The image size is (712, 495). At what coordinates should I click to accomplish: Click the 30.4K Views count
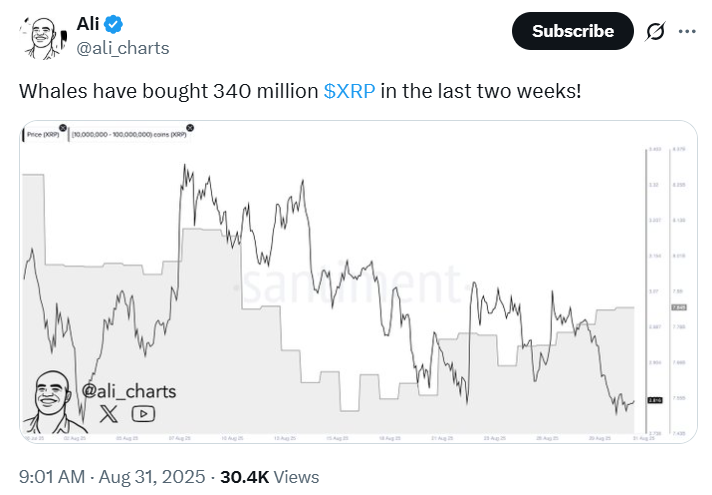tap(270, 477)
